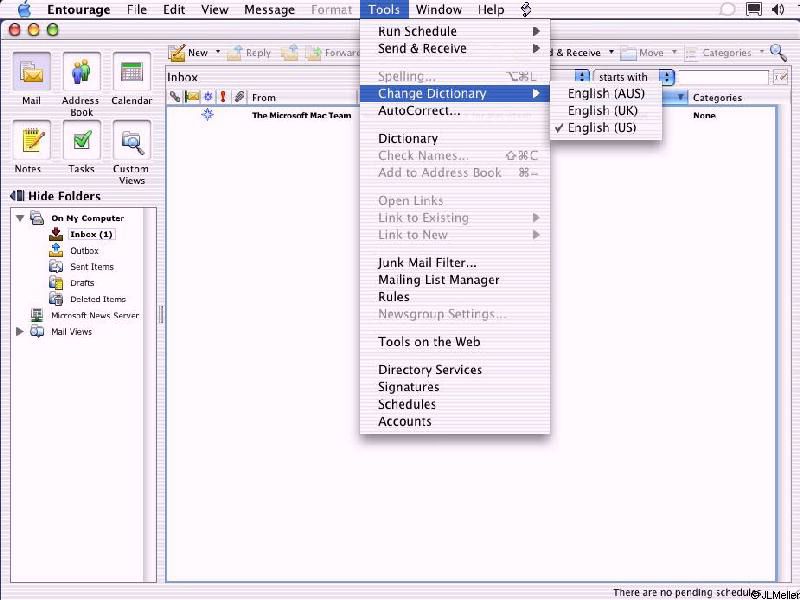Open Directory Services menu item

point(455,370)
